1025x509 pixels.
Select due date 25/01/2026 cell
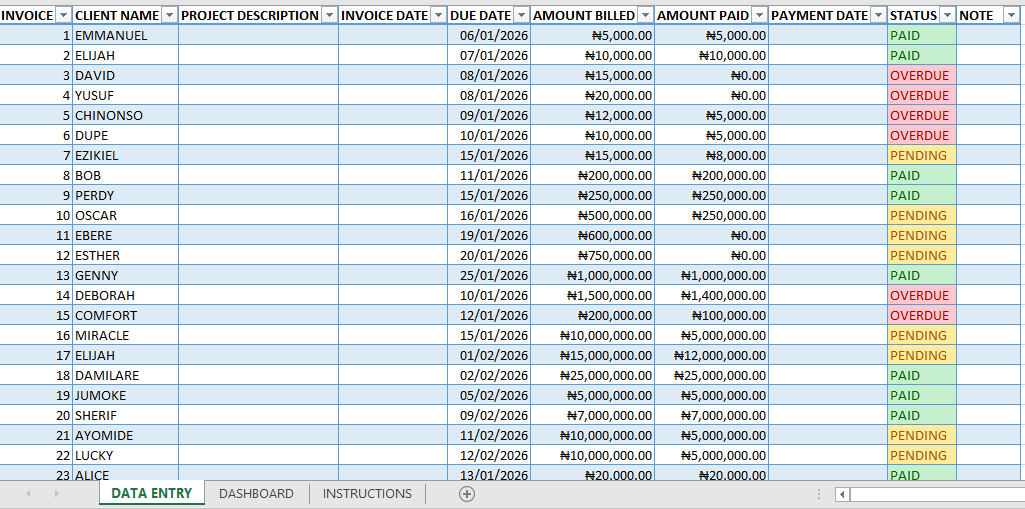pos(489,275)
